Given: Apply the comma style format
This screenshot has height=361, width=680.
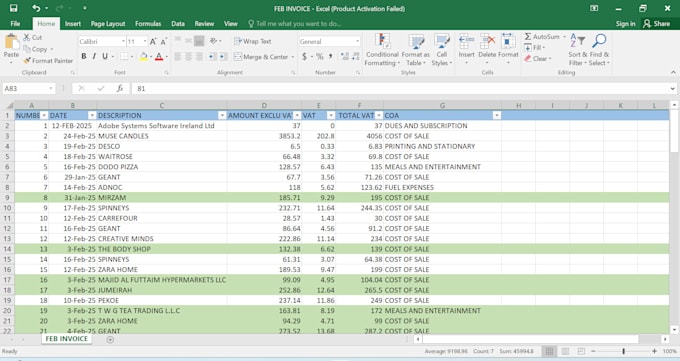Looking at the screenshot, I should [330, 56].
